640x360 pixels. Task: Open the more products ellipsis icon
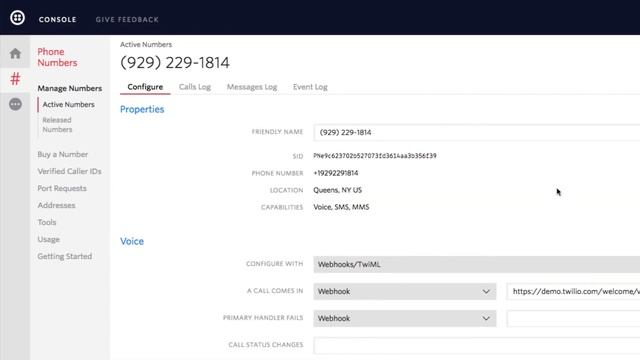point(16,104)
